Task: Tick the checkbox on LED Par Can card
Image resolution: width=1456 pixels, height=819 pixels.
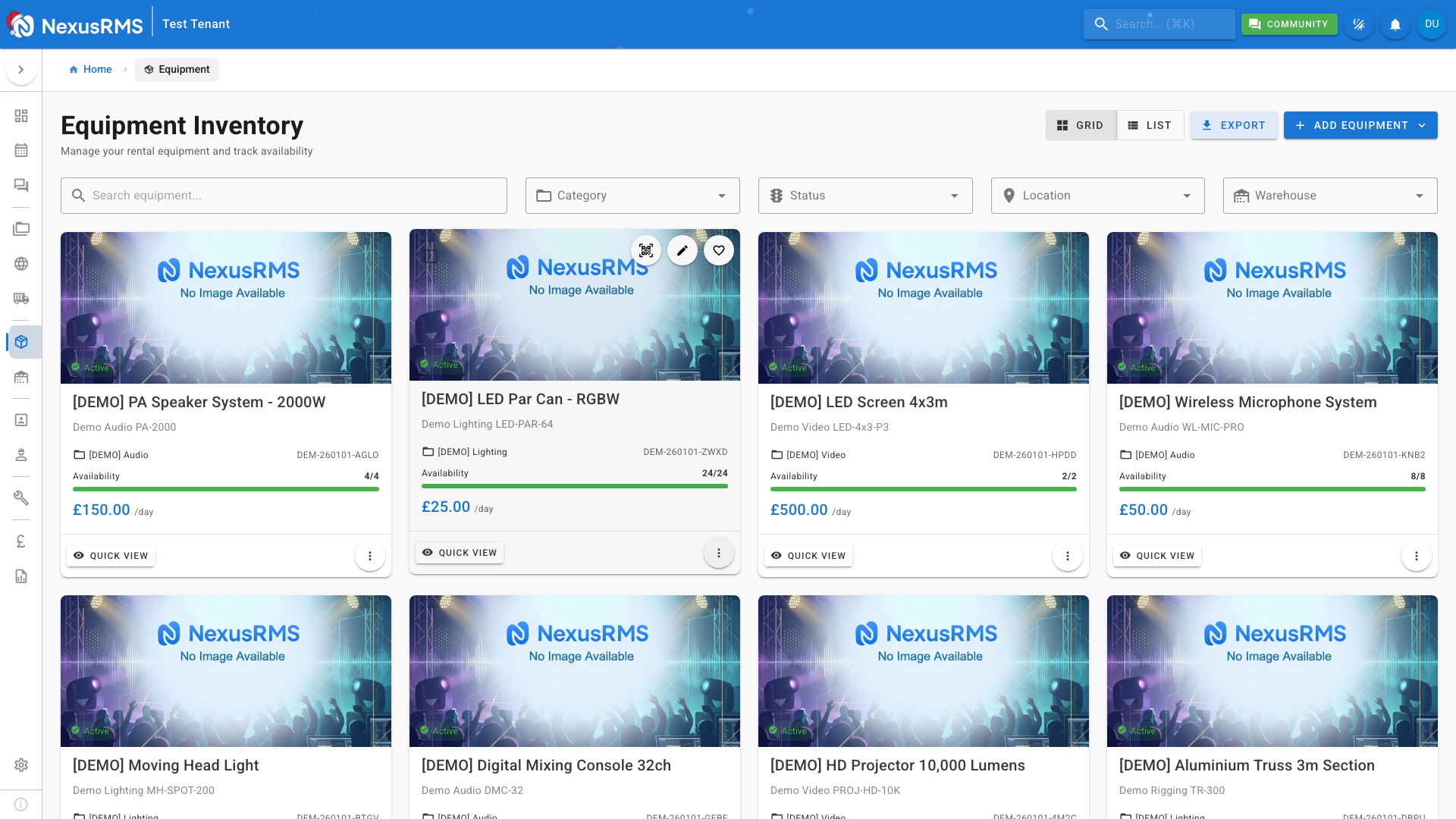Action: [431, 256]
